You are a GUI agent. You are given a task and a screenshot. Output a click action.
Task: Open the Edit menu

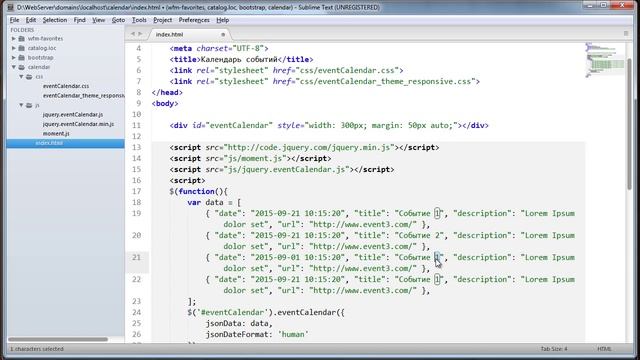coord(31,20)
